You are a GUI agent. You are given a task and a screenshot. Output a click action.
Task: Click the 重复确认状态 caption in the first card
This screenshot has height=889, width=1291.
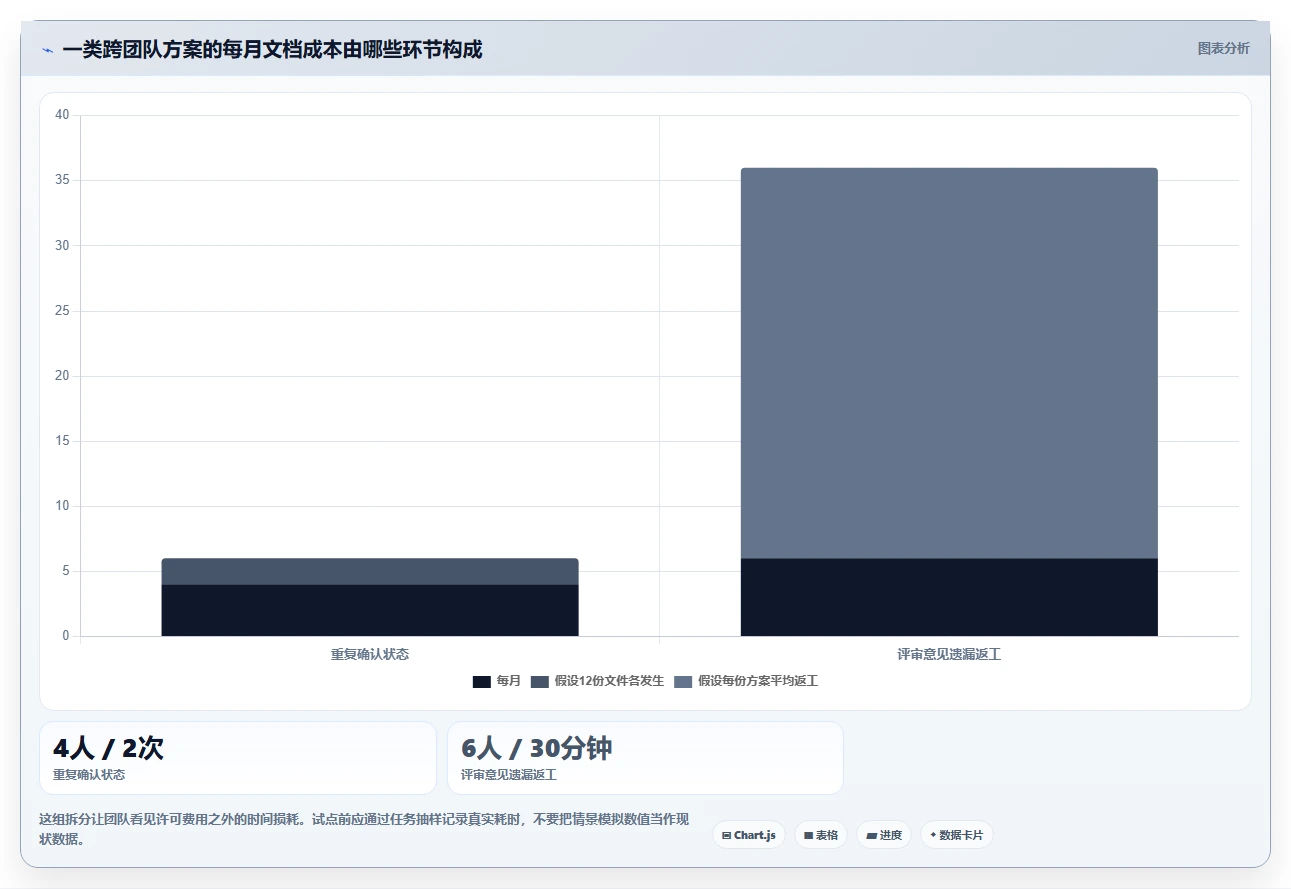click(x=89, y=775)
